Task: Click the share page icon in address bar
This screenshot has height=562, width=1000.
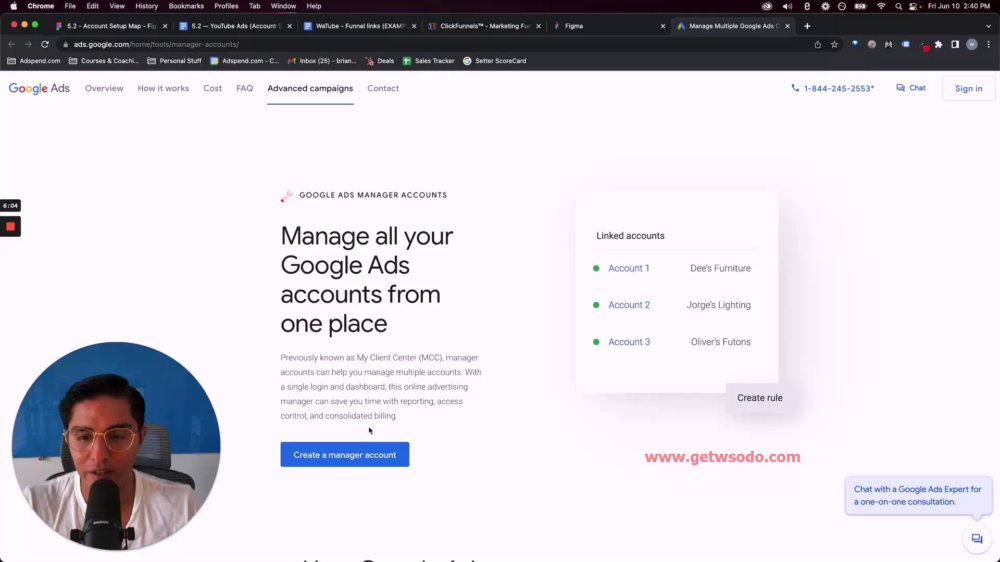Action: click(x=818, y=45)
